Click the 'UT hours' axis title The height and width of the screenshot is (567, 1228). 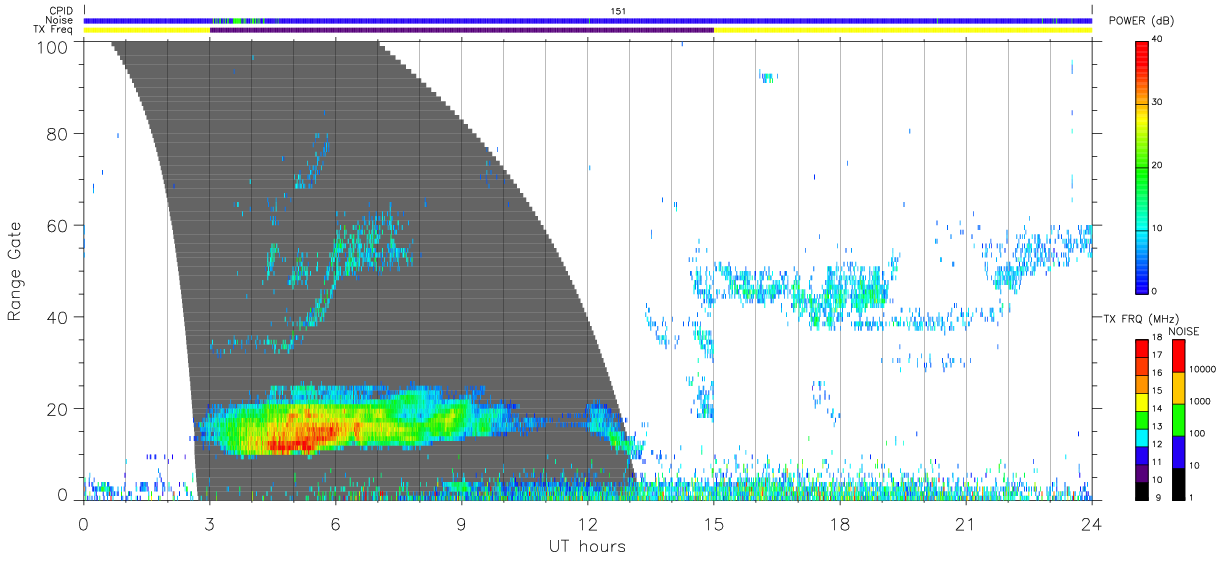point(586,546)
